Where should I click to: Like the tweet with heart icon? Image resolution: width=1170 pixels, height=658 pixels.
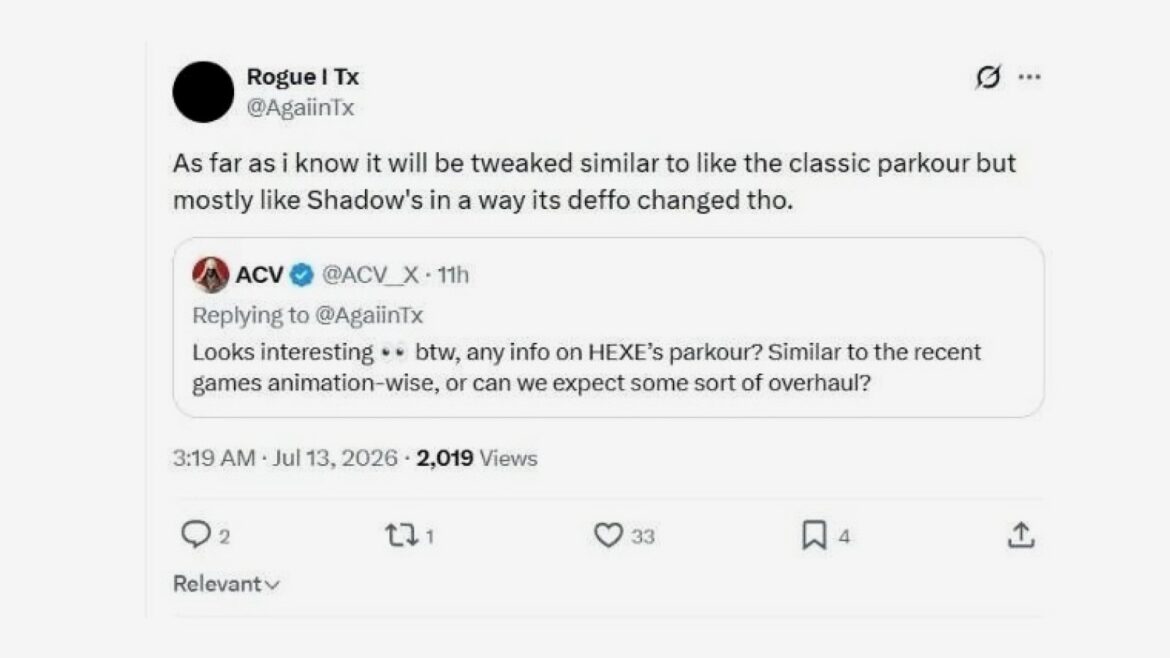[608, 535]
